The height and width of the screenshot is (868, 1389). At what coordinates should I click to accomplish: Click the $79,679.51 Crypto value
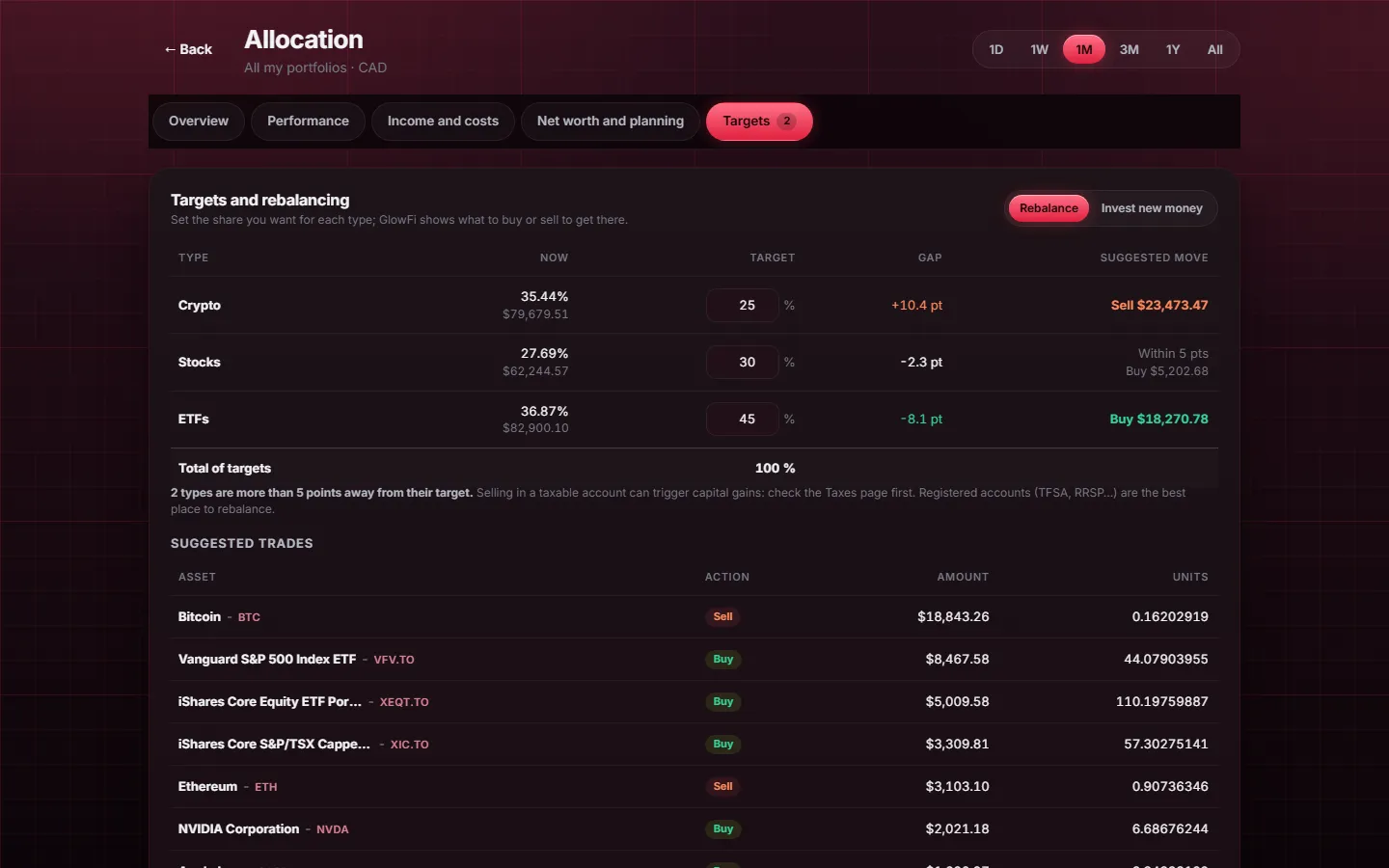click(535, 314)
